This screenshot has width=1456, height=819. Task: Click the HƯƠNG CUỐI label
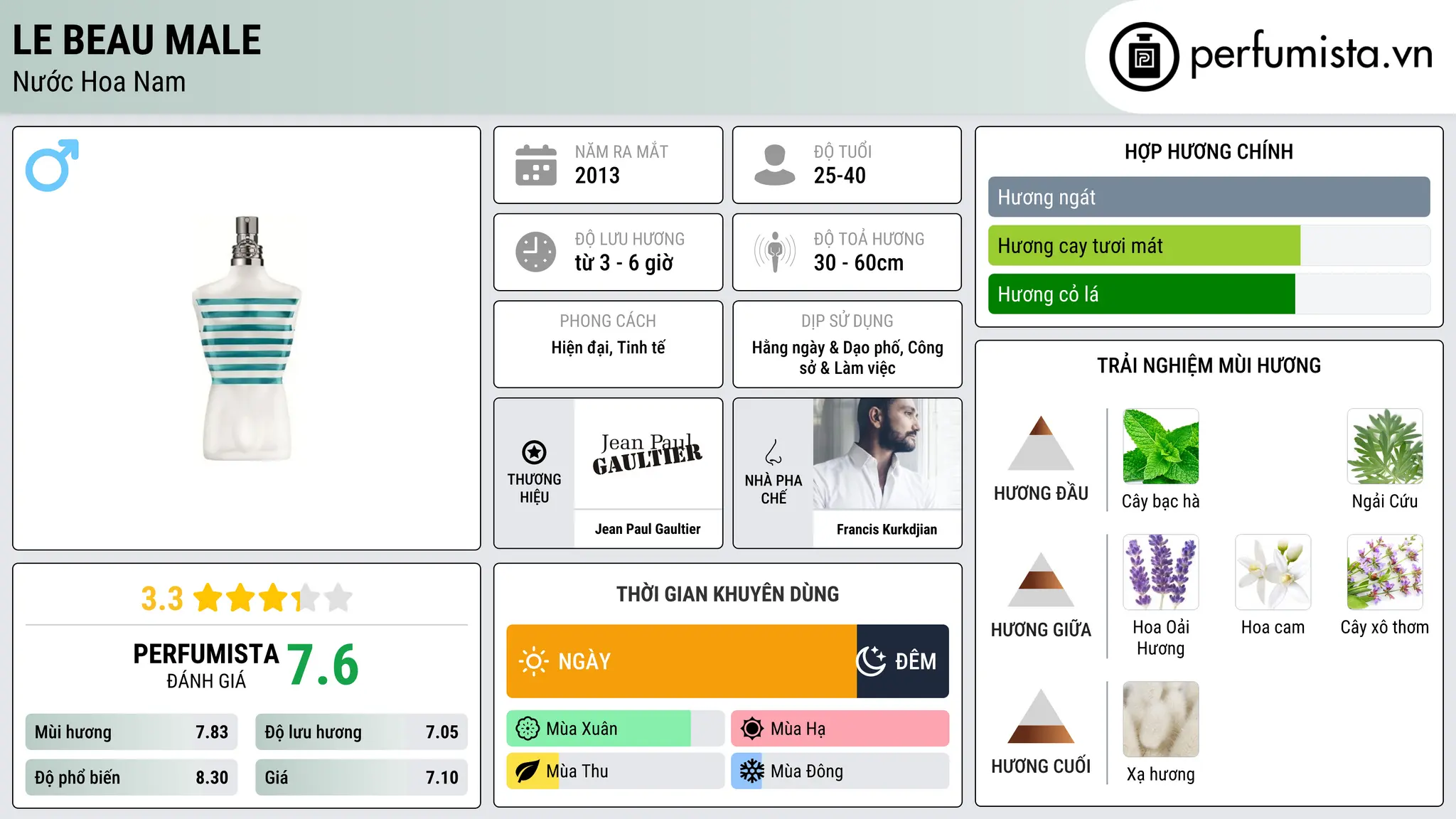tap(1041, 766)
